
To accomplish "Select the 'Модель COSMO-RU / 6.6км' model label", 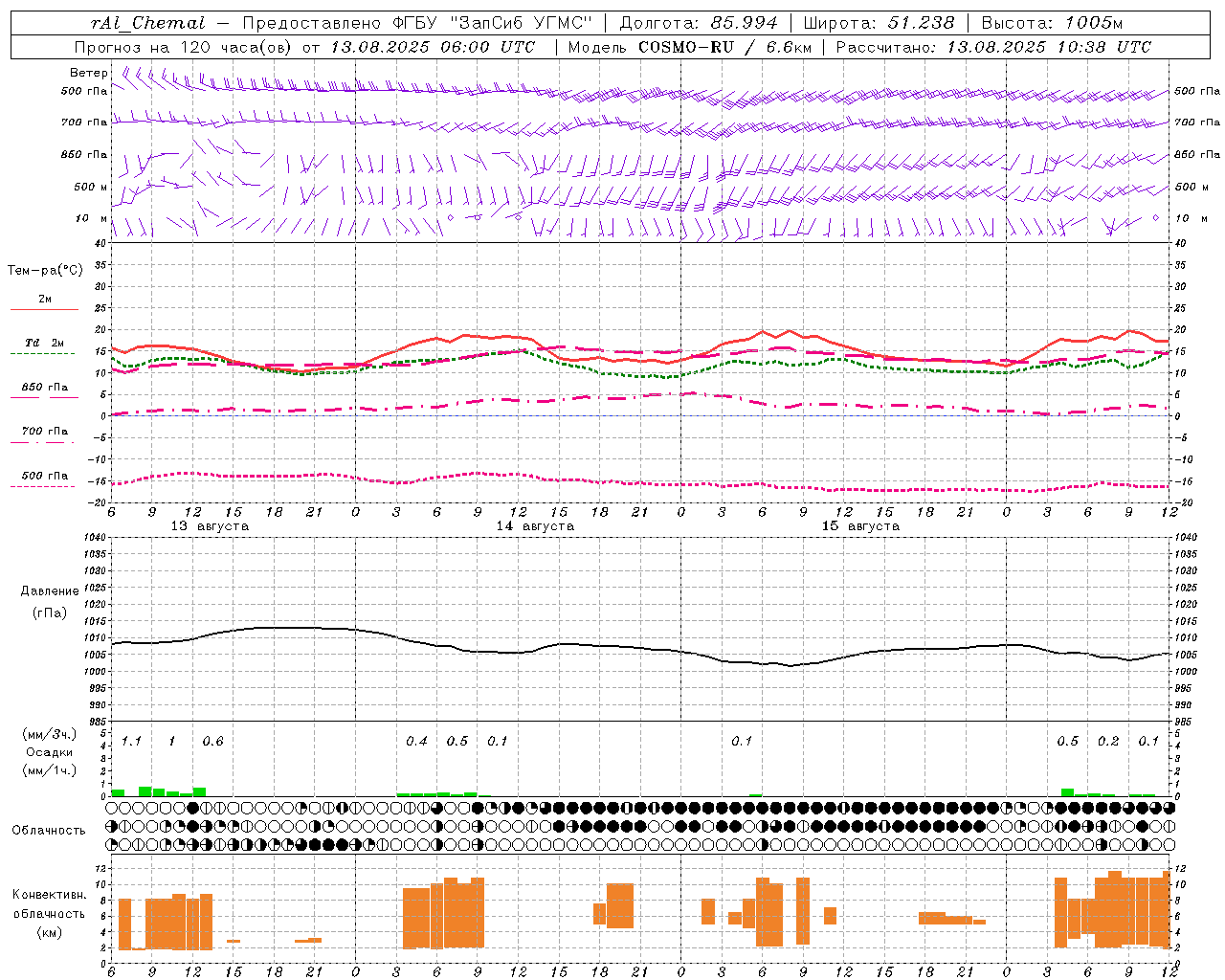I will 689,47.
